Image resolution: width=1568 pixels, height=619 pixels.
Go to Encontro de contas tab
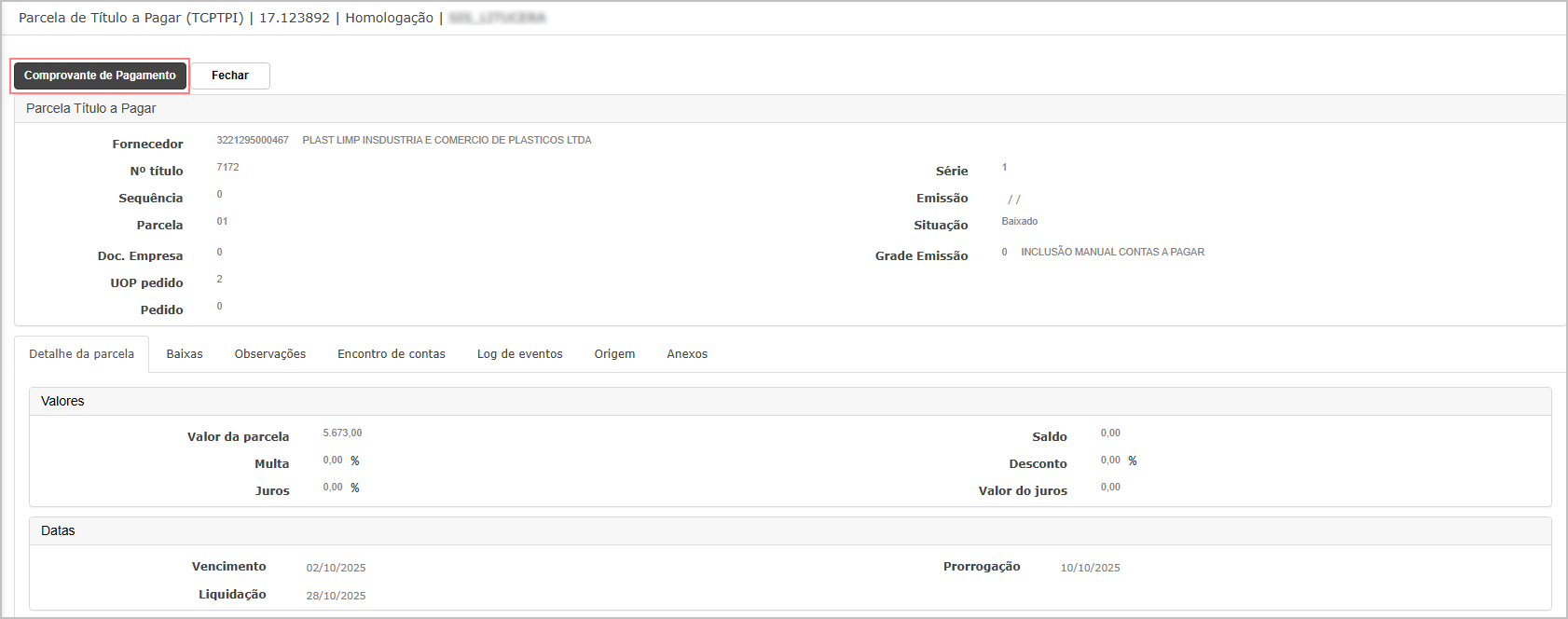tap(392, 354)
